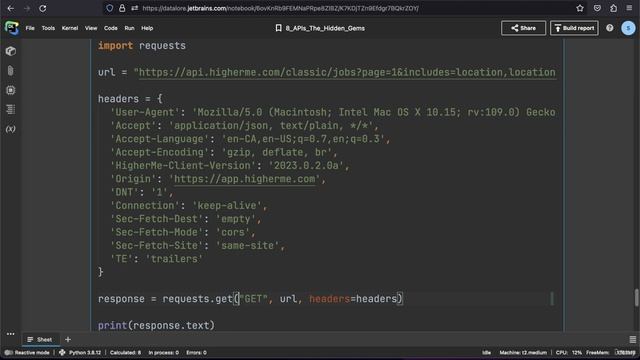Click the notebook vertical scrollbar thumb
The width and height of the screenshot is (640, 360).
pyautogui.click(x=636, y=297)
